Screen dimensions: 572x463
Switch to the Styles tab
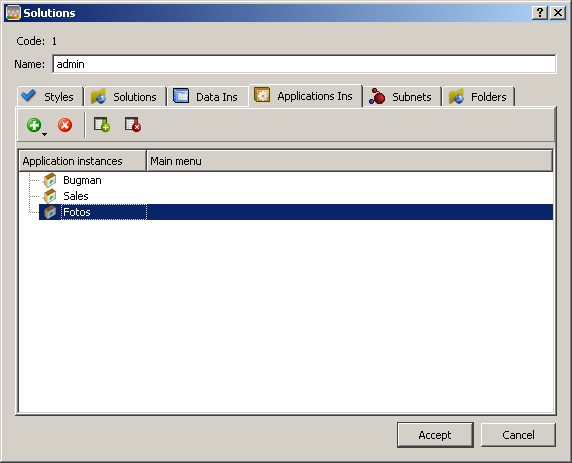51,97
